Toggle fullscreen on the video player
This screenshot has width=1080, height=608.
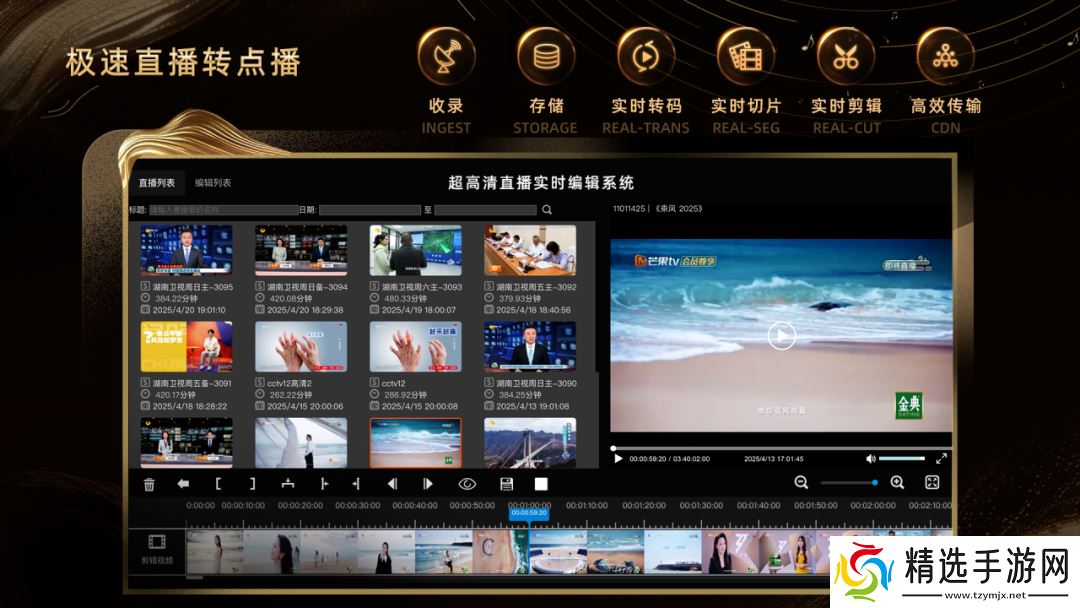(941, 458)
